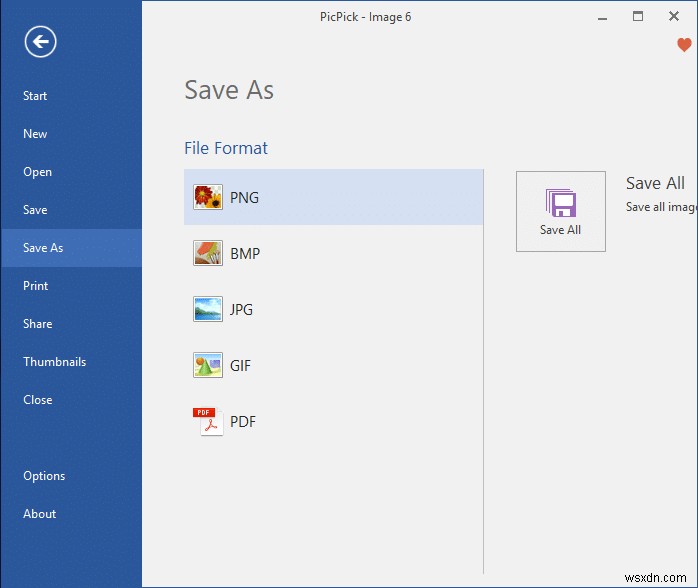The width and height of the screenshot is (698, 588).
Task: Select the Save As sidebar item
Action: point(71,248)
